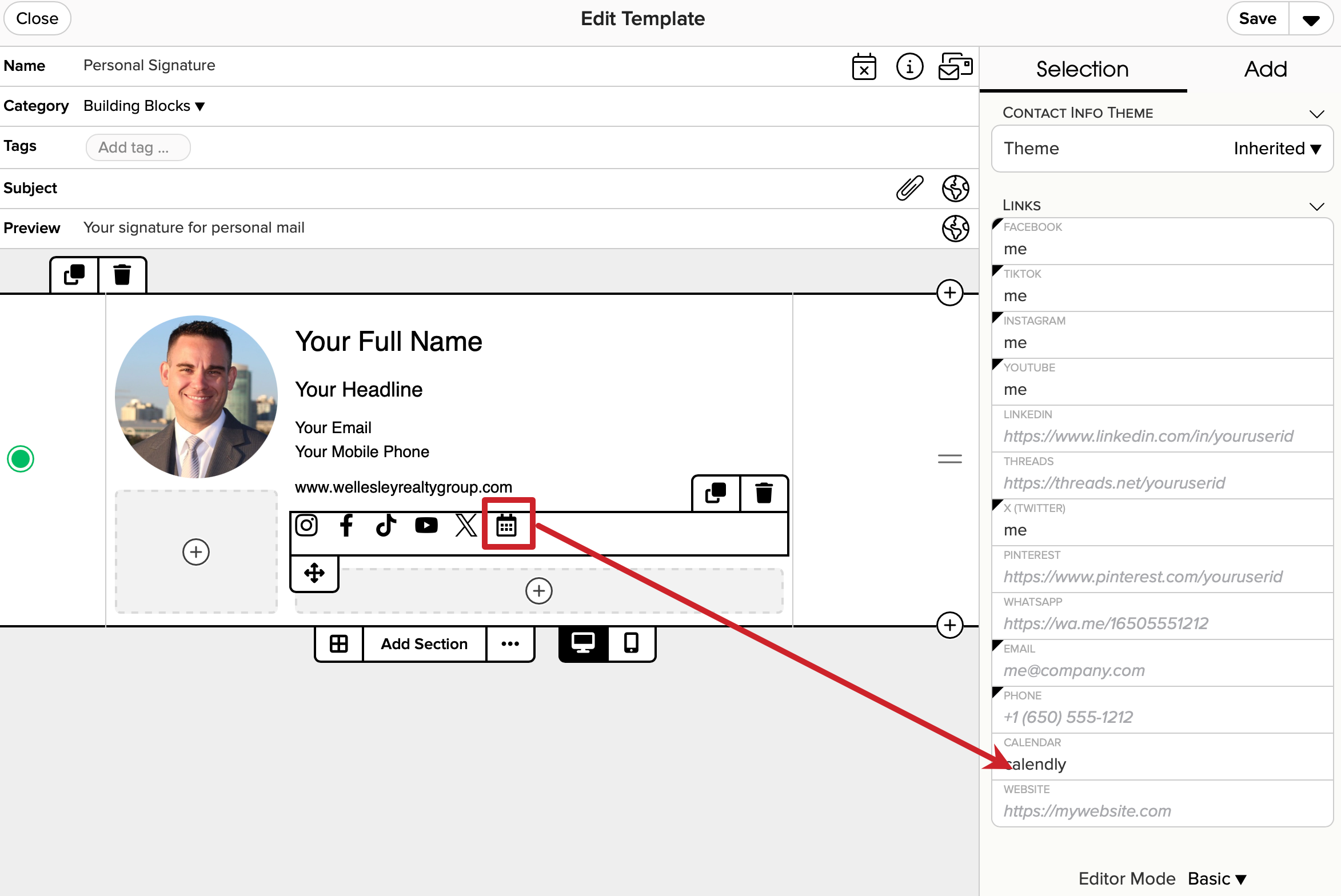
Task: Click the Save button
Action: [1257, 19]
